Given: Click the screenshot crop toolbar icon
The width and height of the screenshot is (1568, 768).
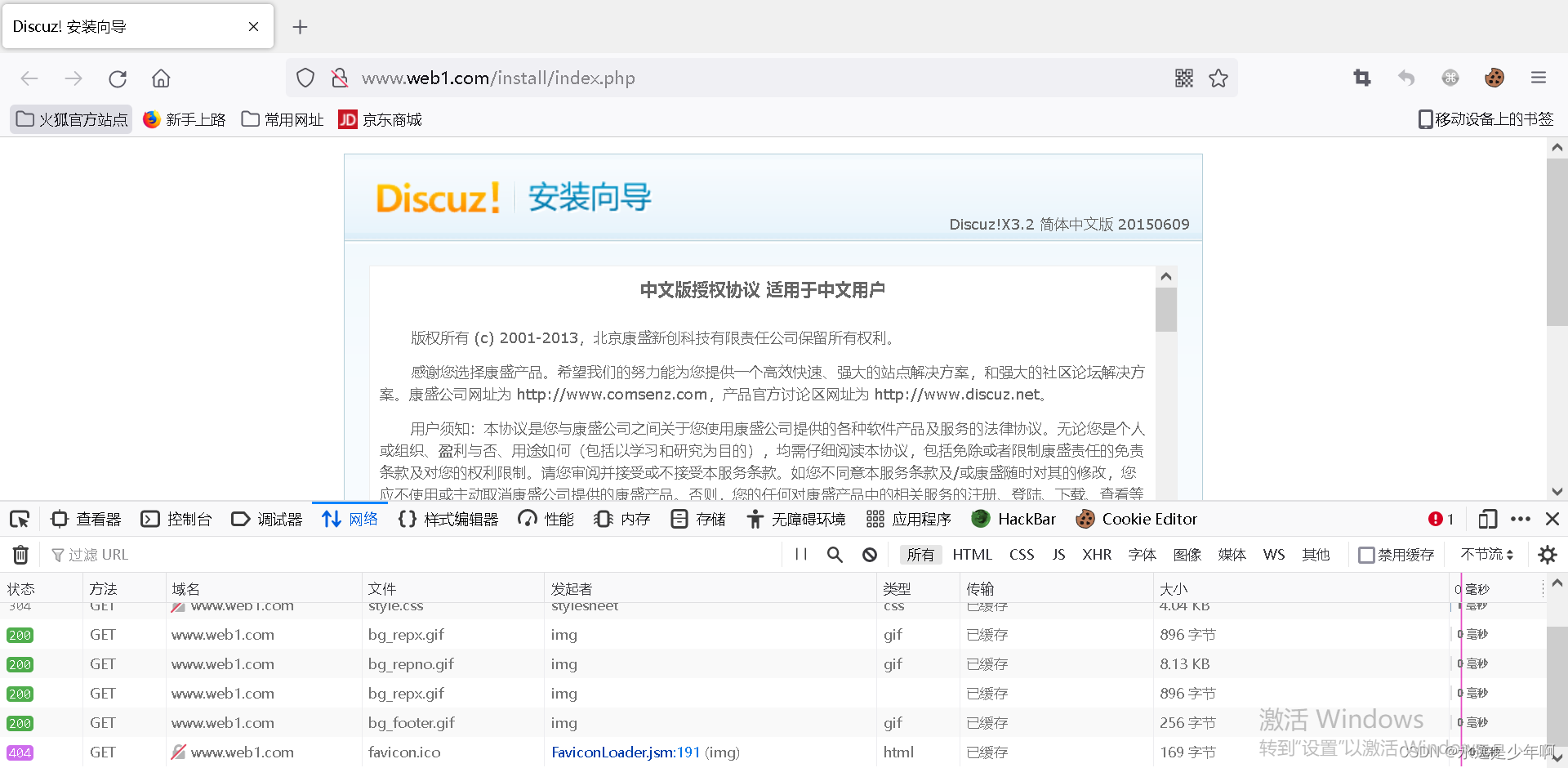Looking at the screenshot, I should [1362, 78].
